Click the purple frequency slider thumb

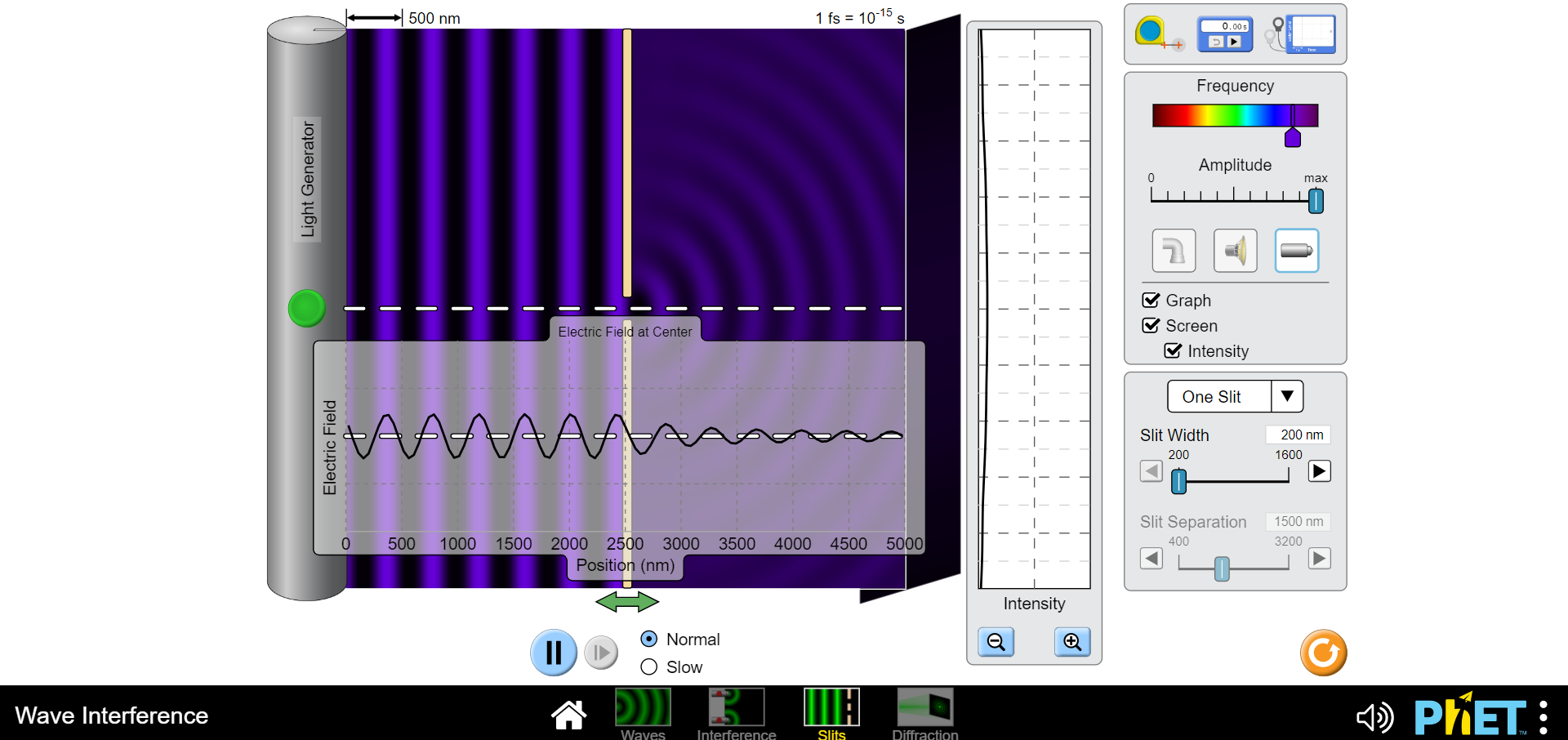tap(1293, 137)
